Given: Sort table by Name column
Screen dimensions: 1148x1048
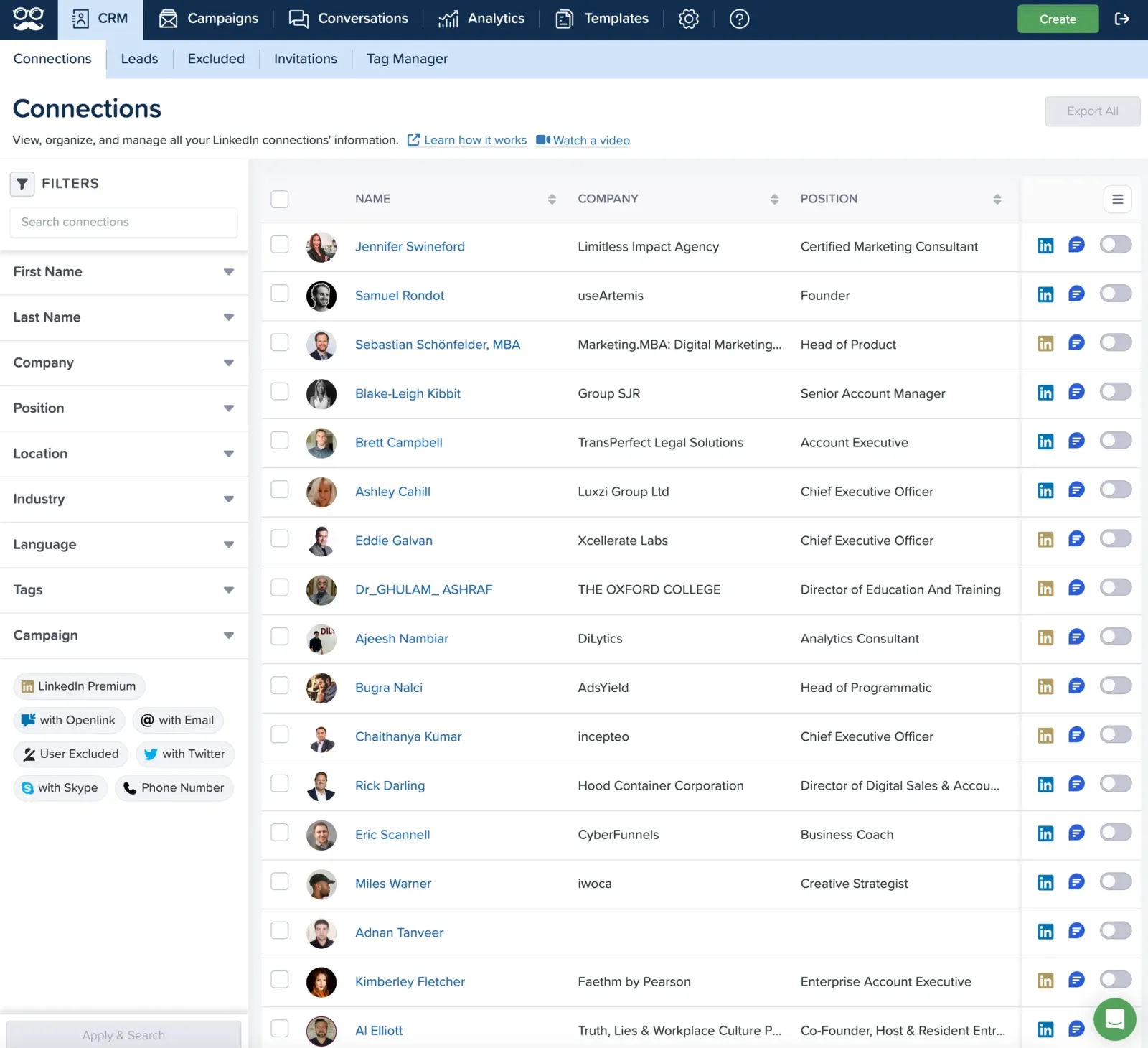Looking at the screenshot, I should 551,199.
